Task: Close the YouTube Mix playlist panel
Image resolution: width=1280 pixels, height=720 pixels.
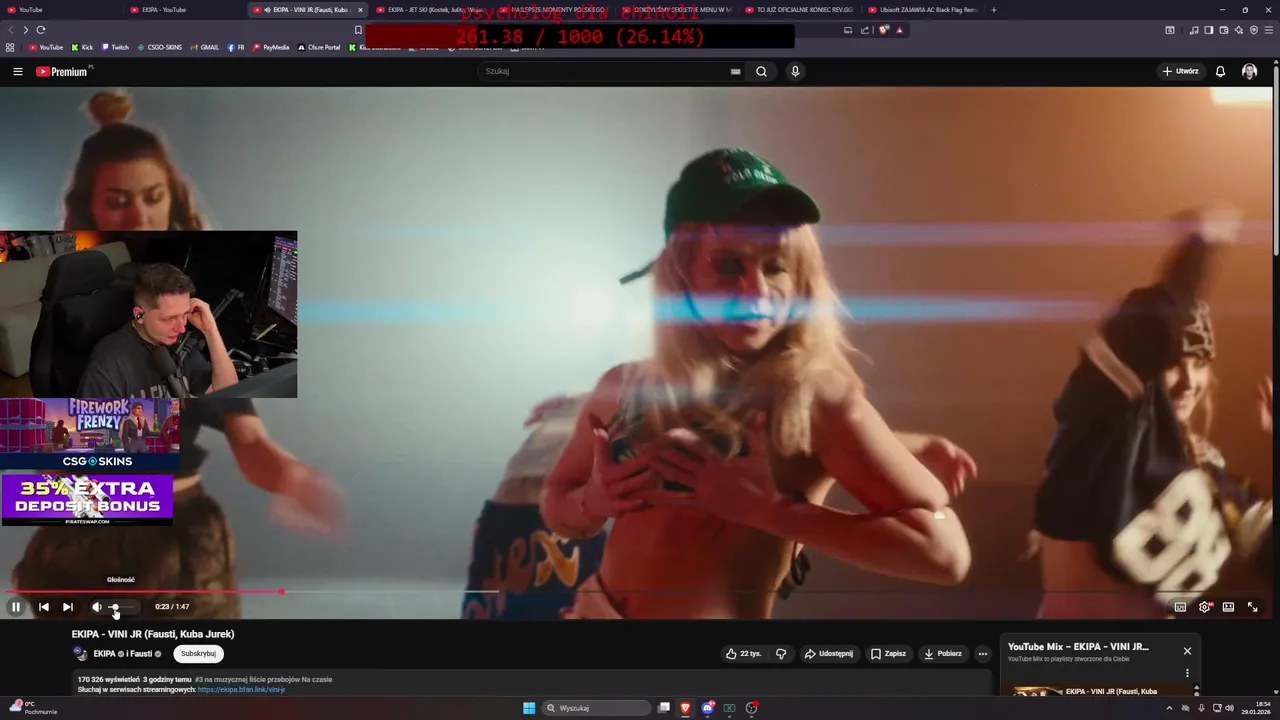Action: (1187, 651)
